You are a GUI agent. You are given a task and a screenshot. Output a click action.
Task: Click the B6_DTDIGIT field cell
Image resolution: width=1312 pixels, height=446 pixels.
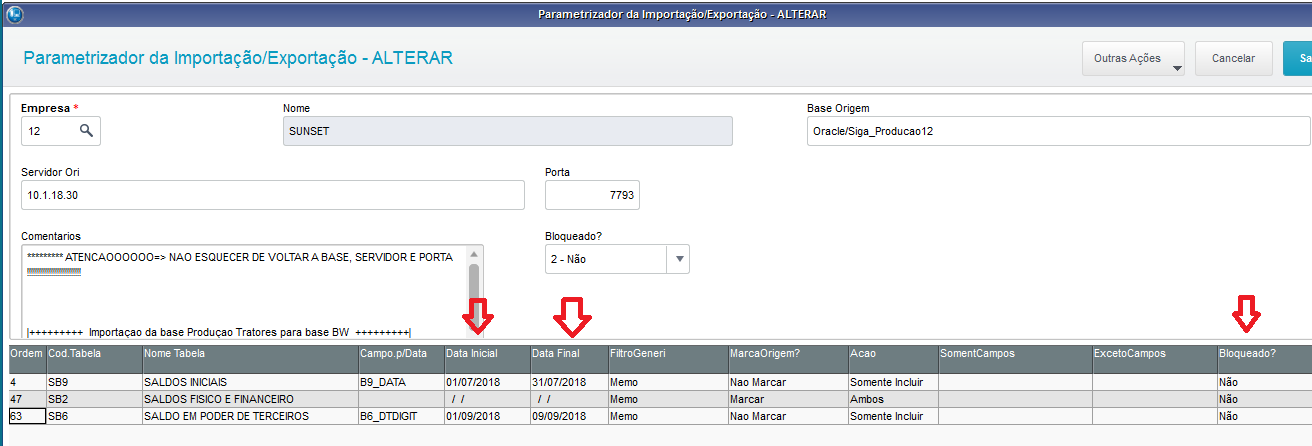tap(400, 416)
